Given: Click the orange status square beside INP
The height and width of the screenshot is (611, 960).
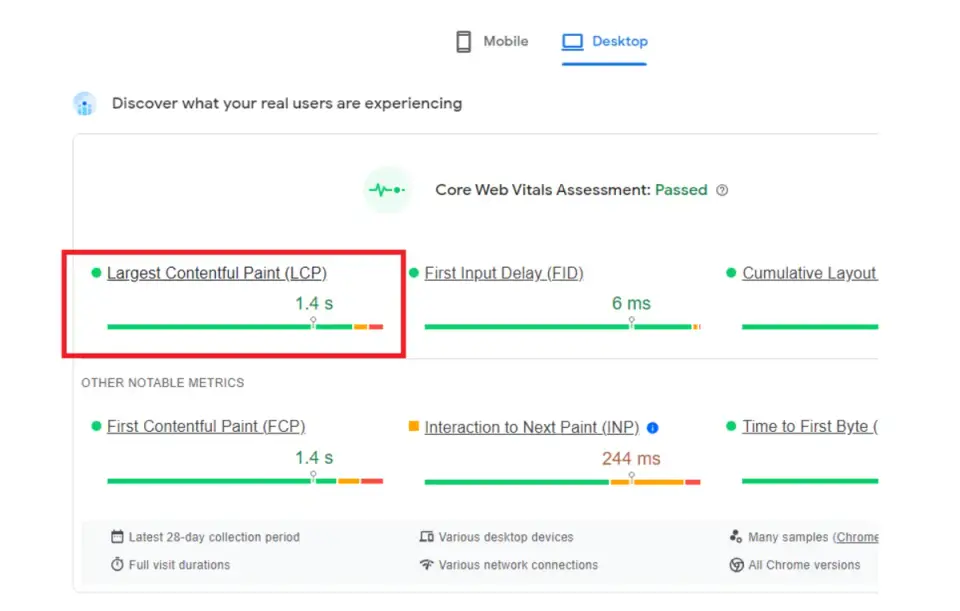Looking at the screenshot, I should (x=413, y=426).
